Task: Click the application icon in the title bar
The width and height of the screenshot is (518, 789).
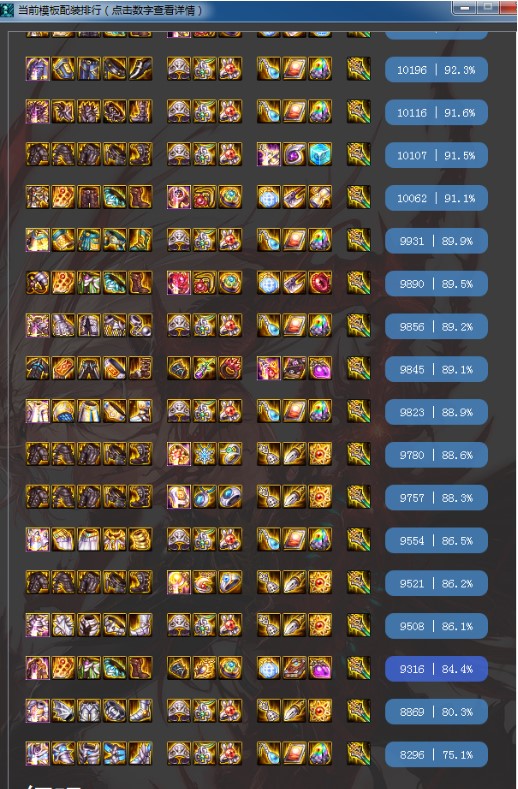Action: tap(7, 10)
